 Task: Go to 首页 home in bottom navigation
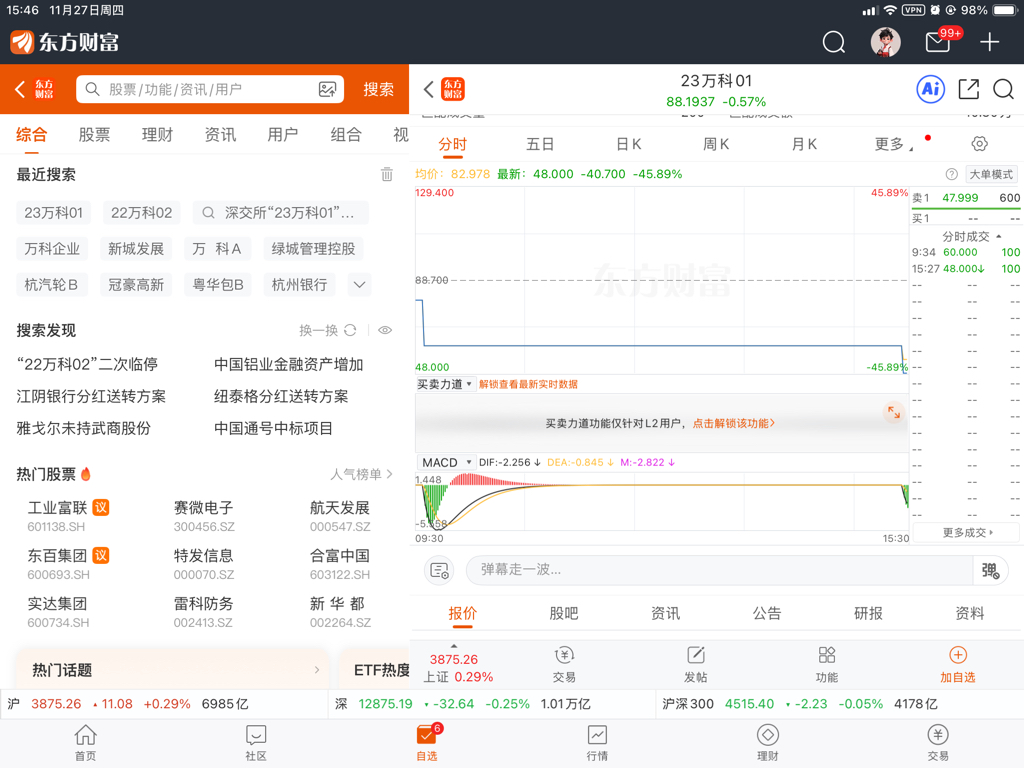pos(86,743)
